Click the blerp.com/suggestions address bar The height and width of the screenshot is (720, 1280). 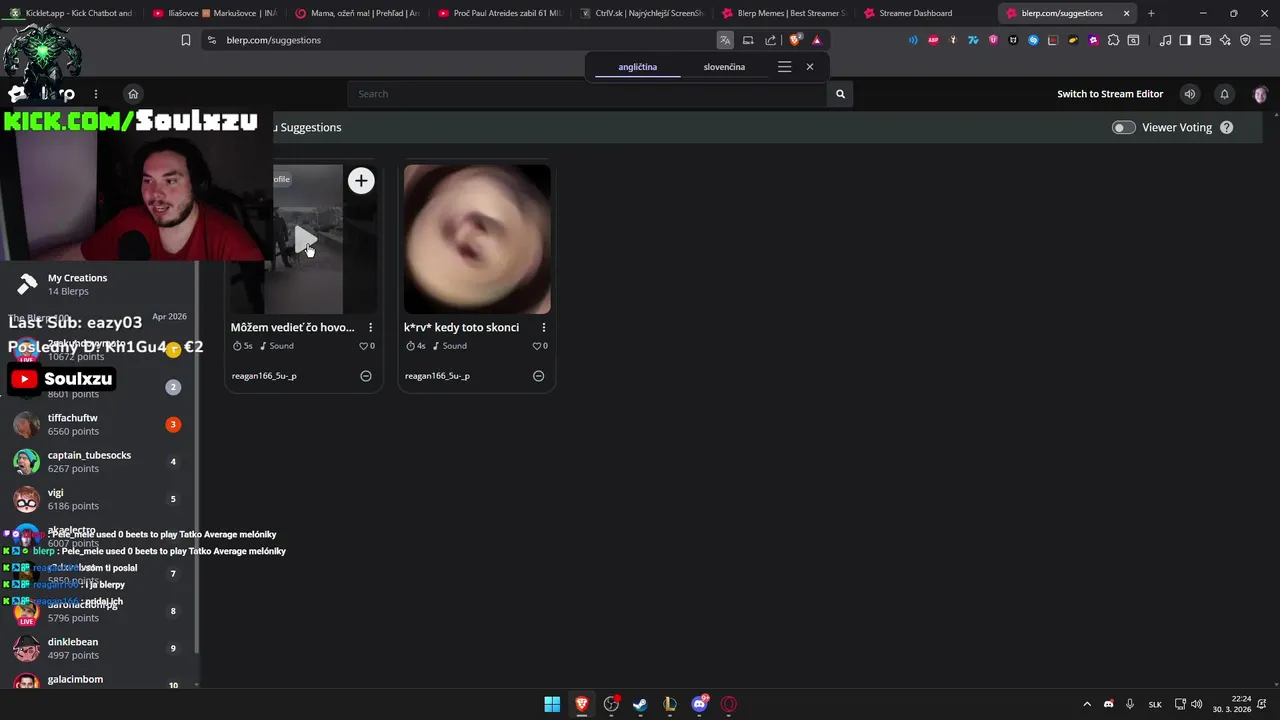460,40
